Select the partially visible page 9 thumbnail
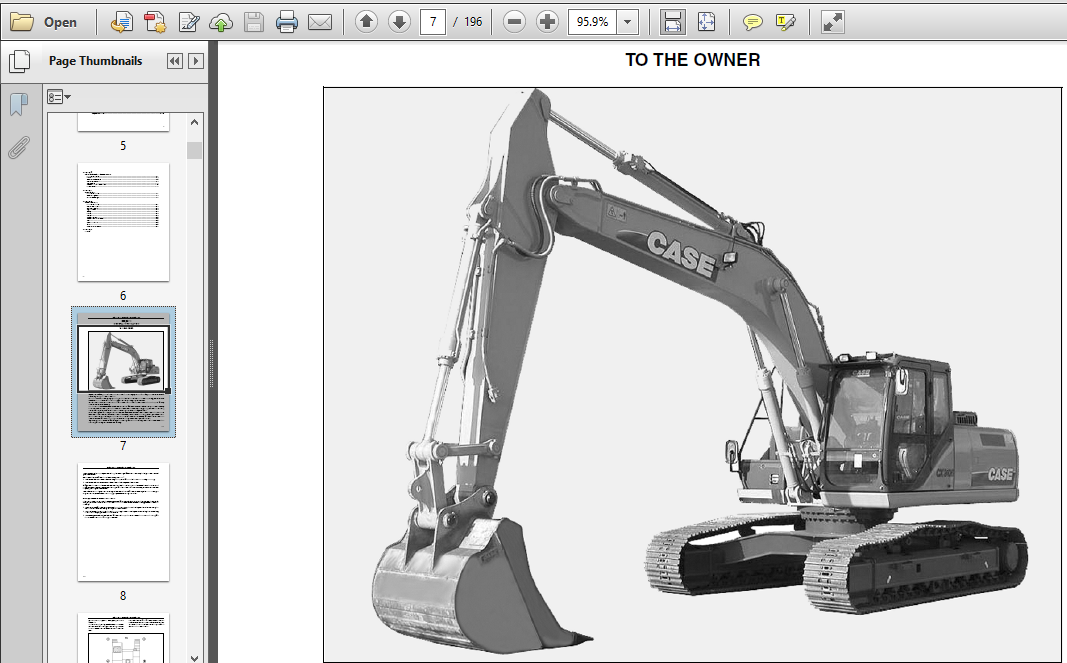The width and height of the screenshot is (1067, 663). [x=123, y=638]
